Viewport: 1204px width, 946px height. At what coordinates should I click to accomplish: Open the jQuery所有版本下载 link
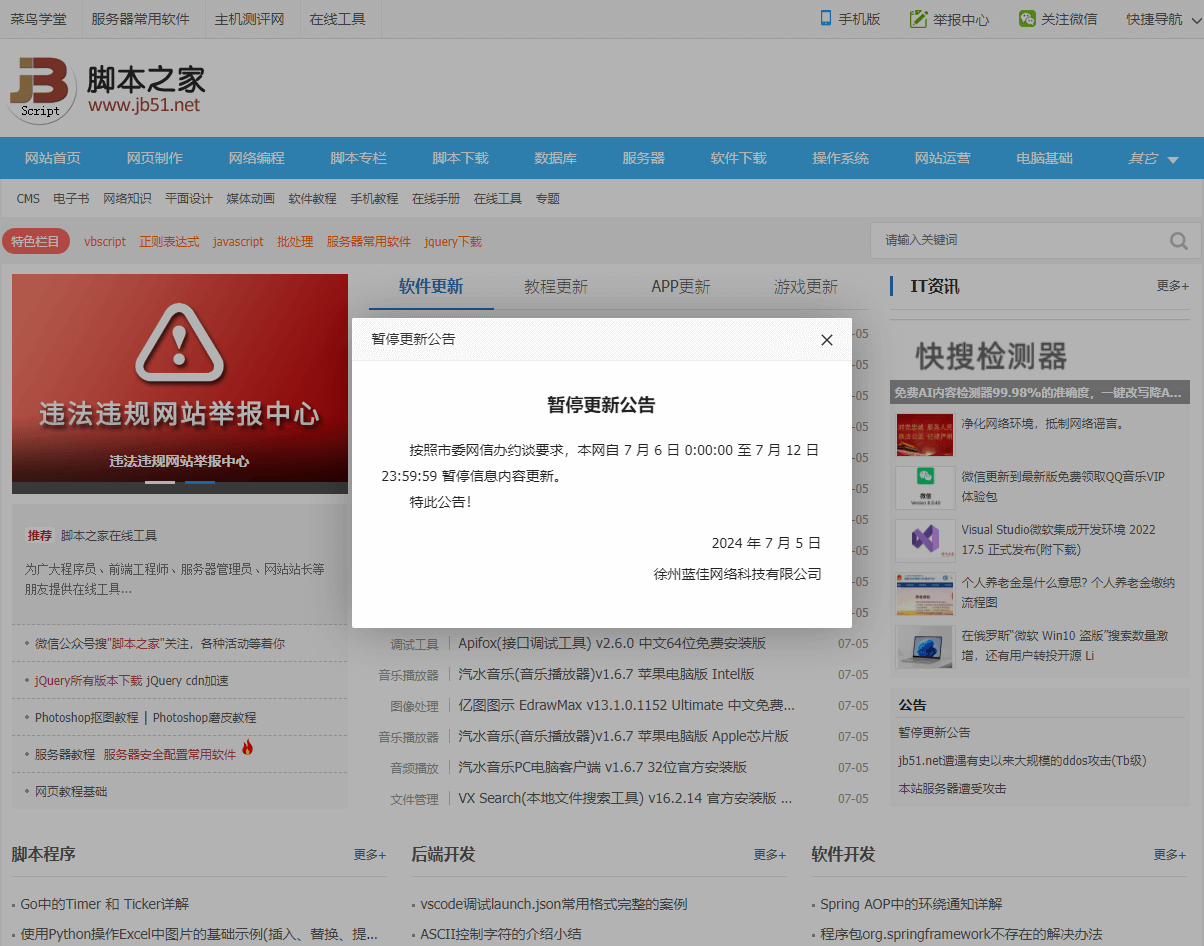[88, 681]
